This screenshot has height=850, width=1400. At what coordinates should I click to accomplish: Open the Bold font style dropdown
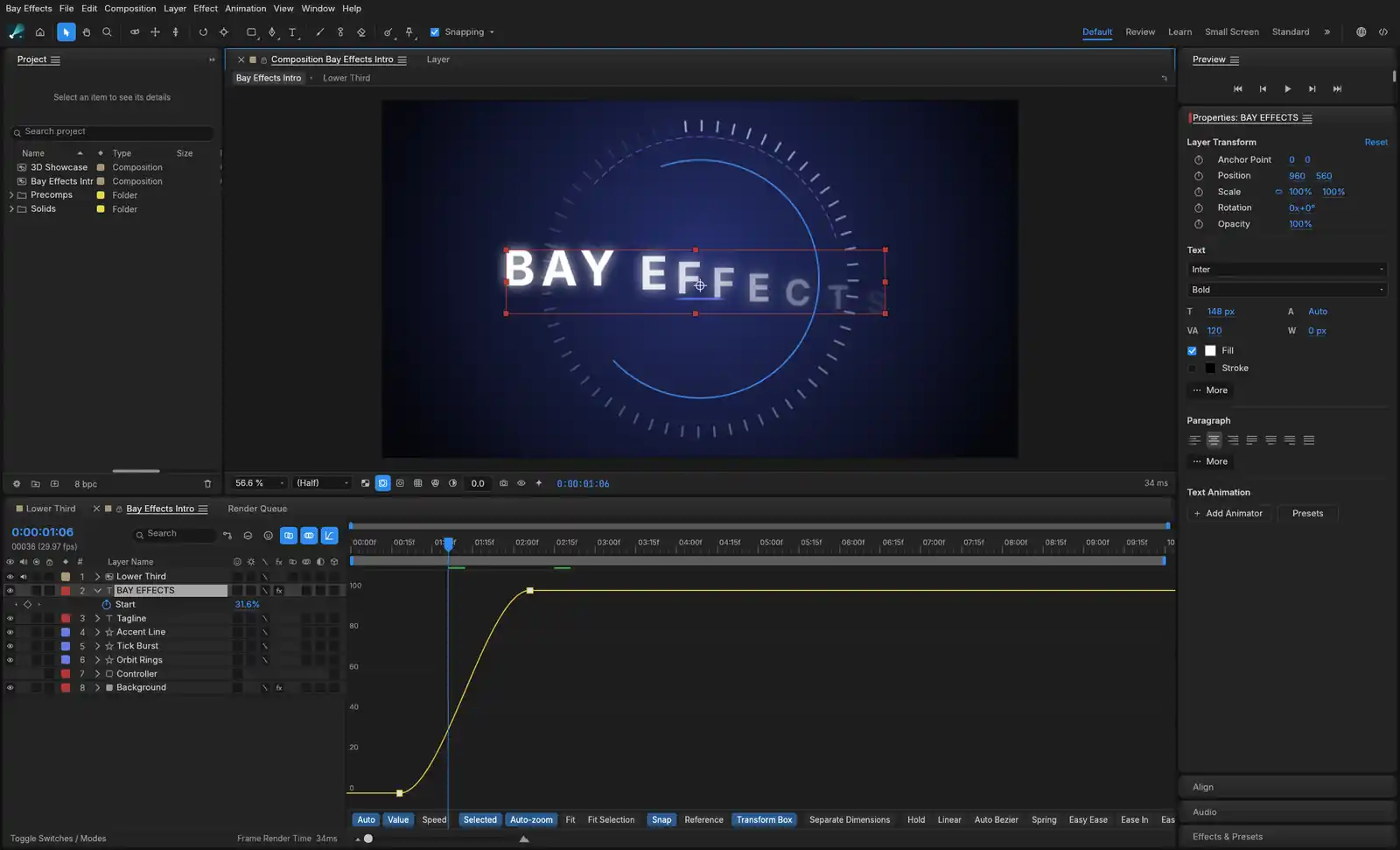(1287, 290)
